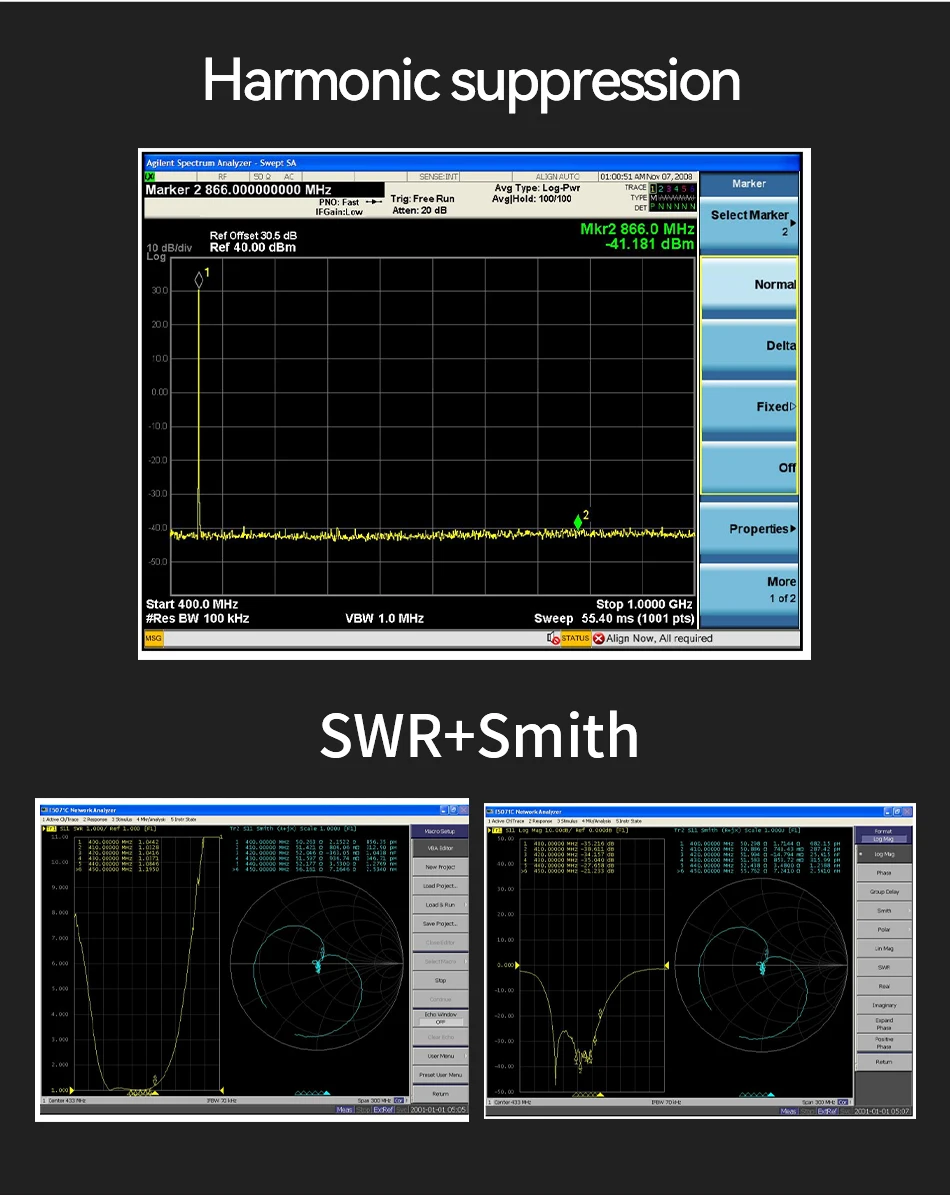Expand the Fixed marker submenu

748,407
